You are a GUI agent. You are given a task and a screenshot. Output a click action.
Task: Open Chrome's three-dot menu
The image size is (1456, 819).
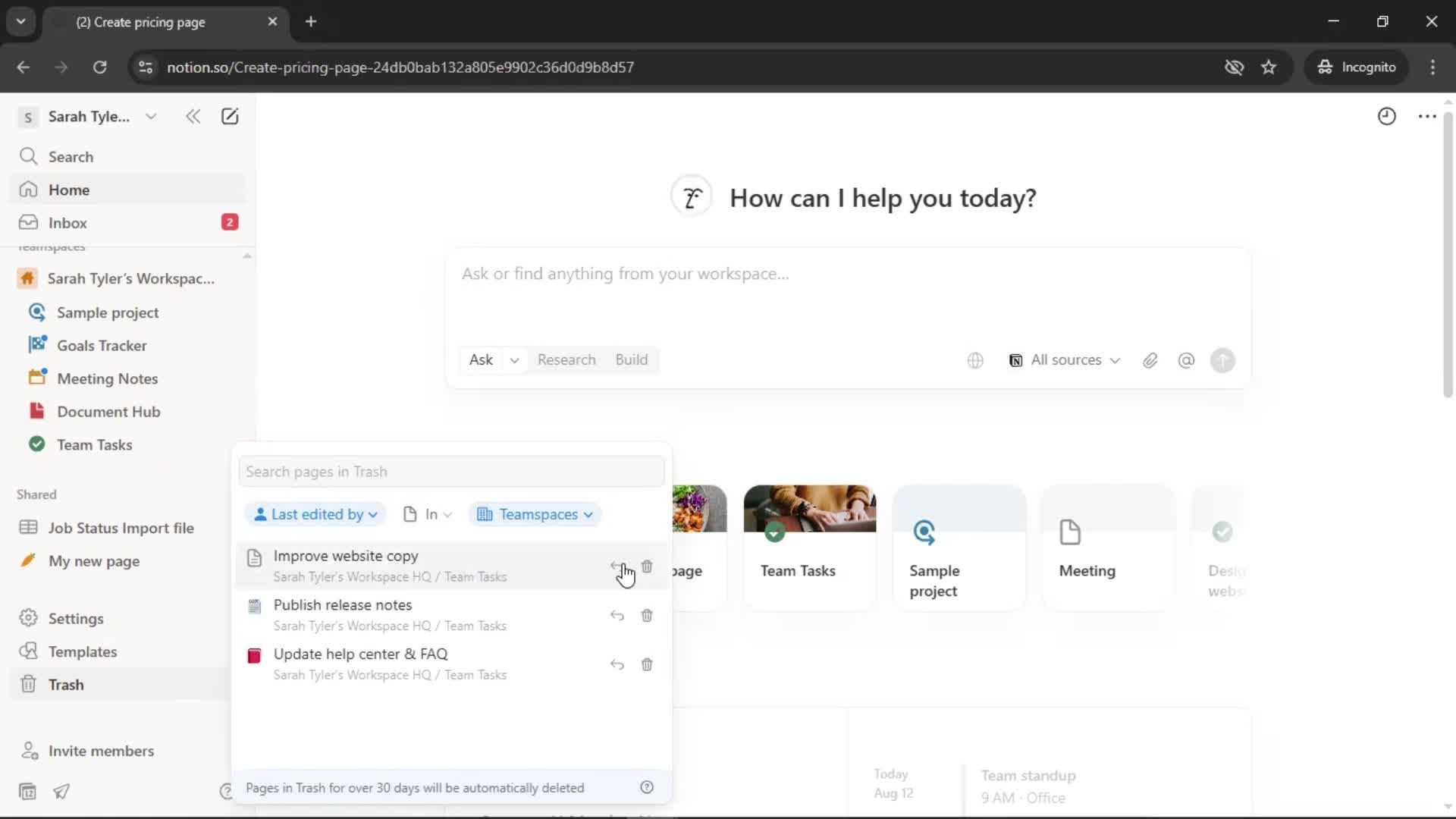pyautogui.click(x=1432, y=67)
